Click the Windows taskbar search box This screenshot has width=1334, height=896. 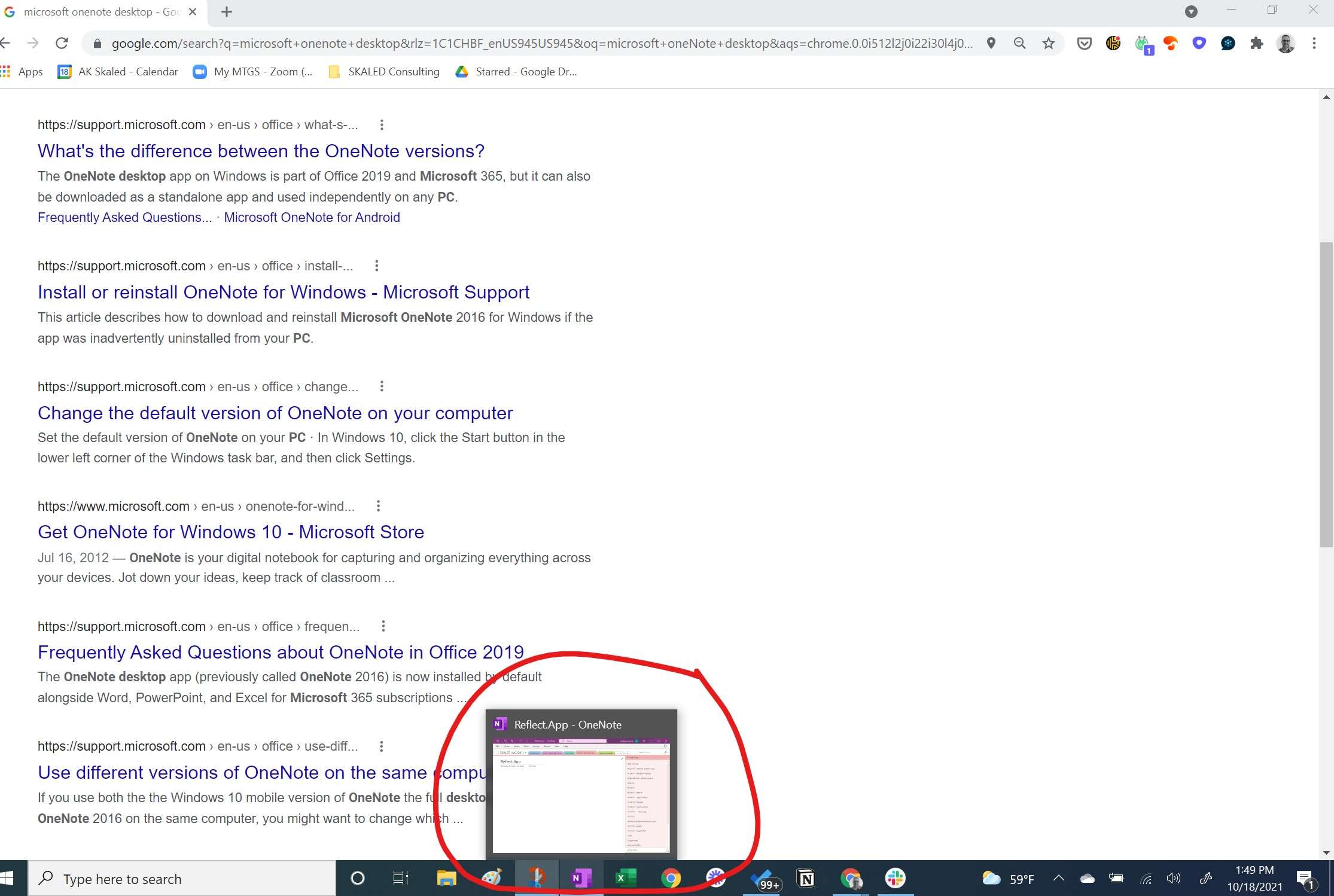[x=182, y=879]
